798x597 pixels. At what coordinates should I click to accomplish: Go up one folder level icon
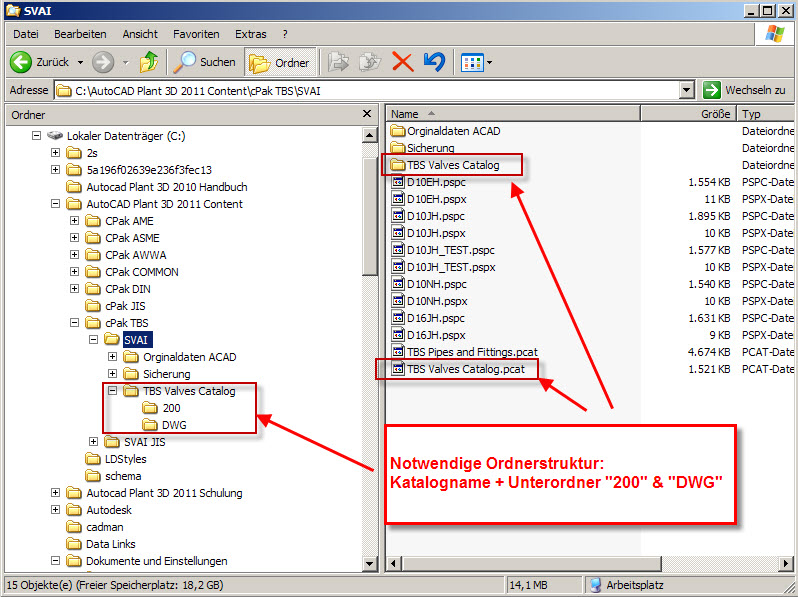(149, 62)
